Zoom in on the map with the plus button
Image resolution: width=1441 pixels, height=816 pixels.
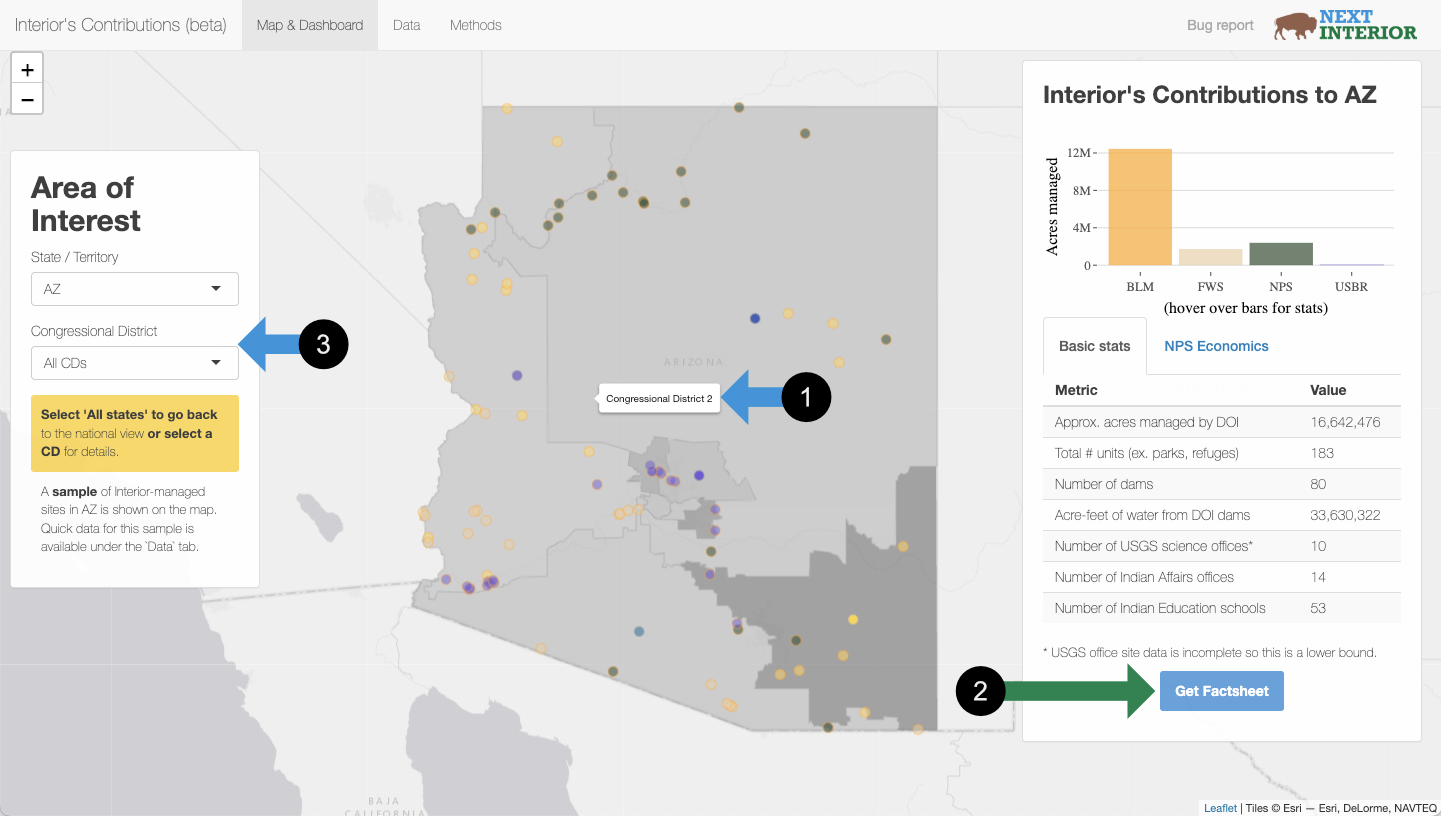tap(27, 68)
